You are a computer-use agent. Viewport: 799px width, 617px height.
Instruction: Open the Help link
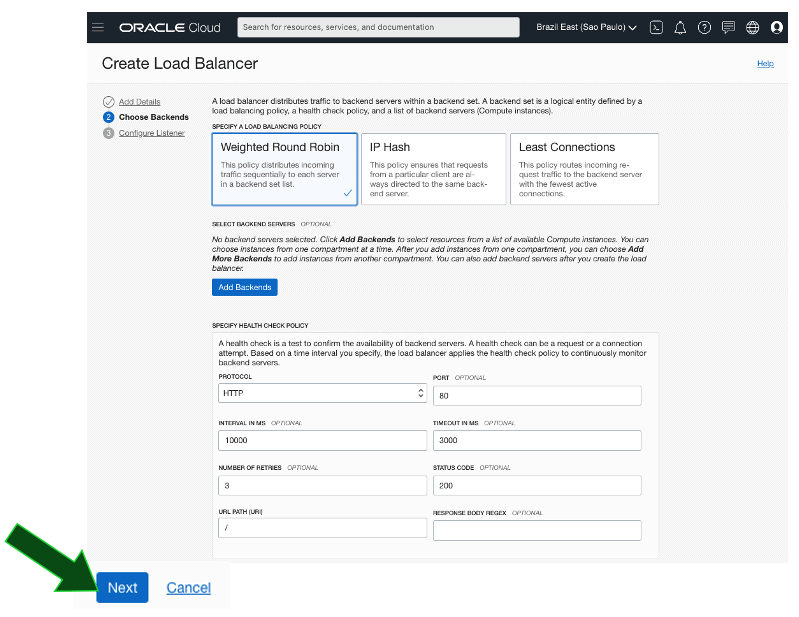[765, 63]
